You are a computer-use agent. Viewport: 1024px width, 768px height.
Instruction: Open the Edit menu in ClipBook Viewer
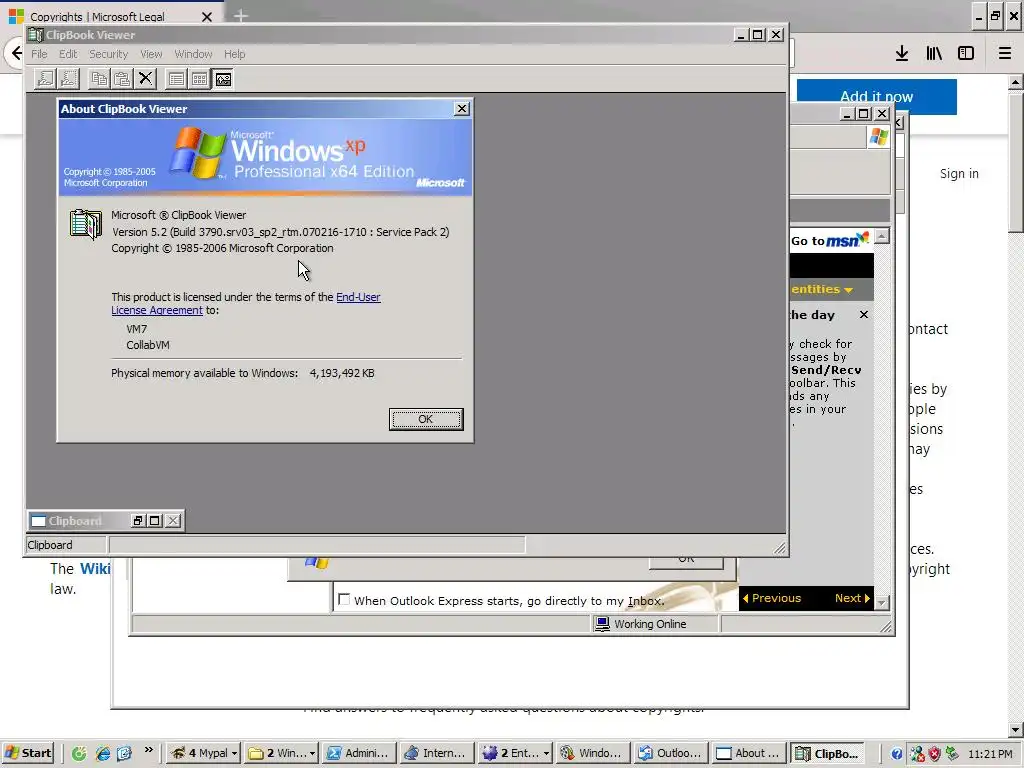[x=68, y=54]
